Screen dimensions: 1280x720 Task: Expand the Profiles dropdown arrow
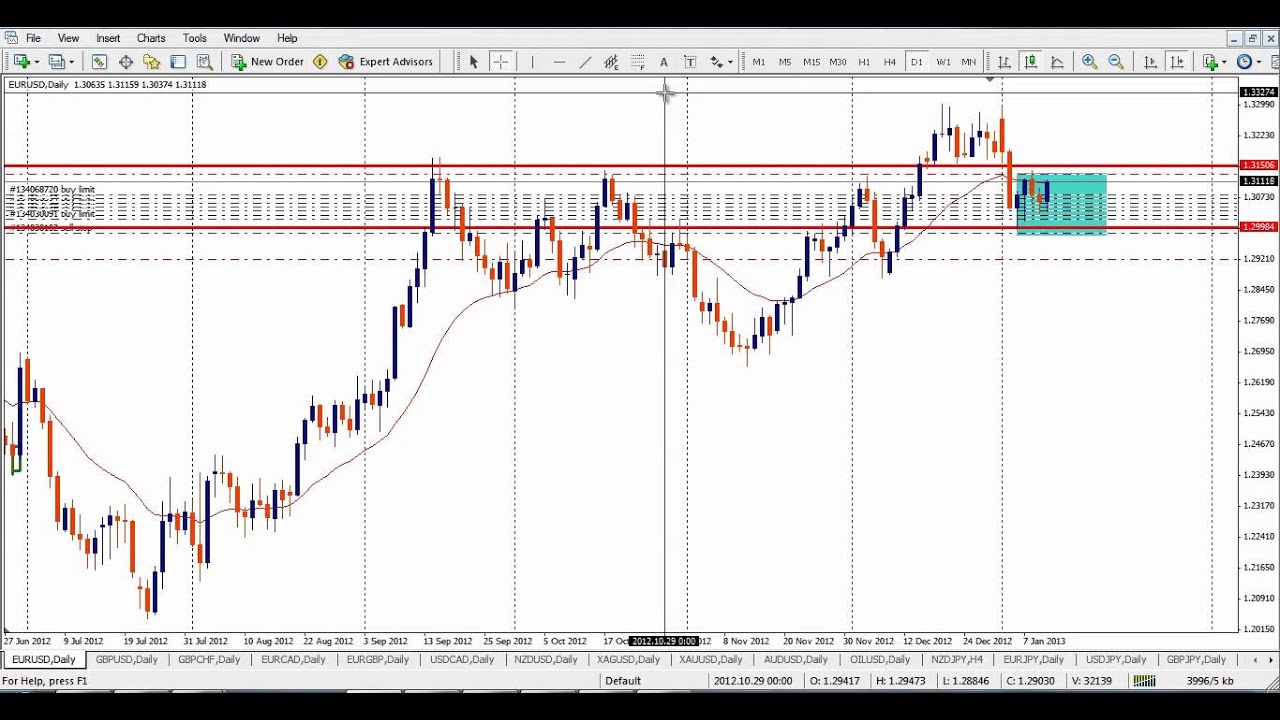72,62
